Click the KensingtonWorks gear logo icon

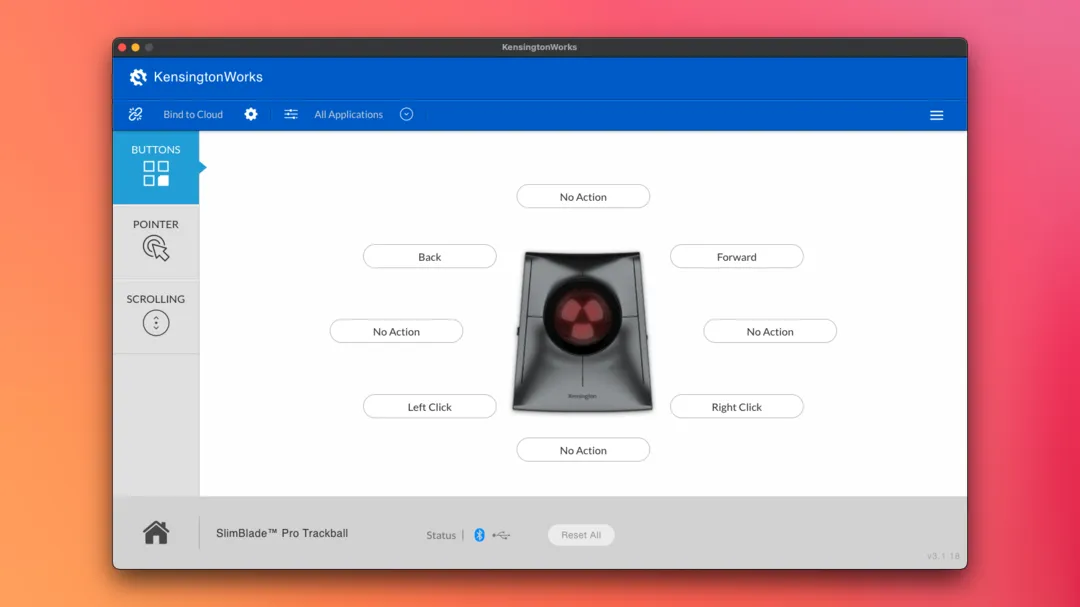coord(138,77)
